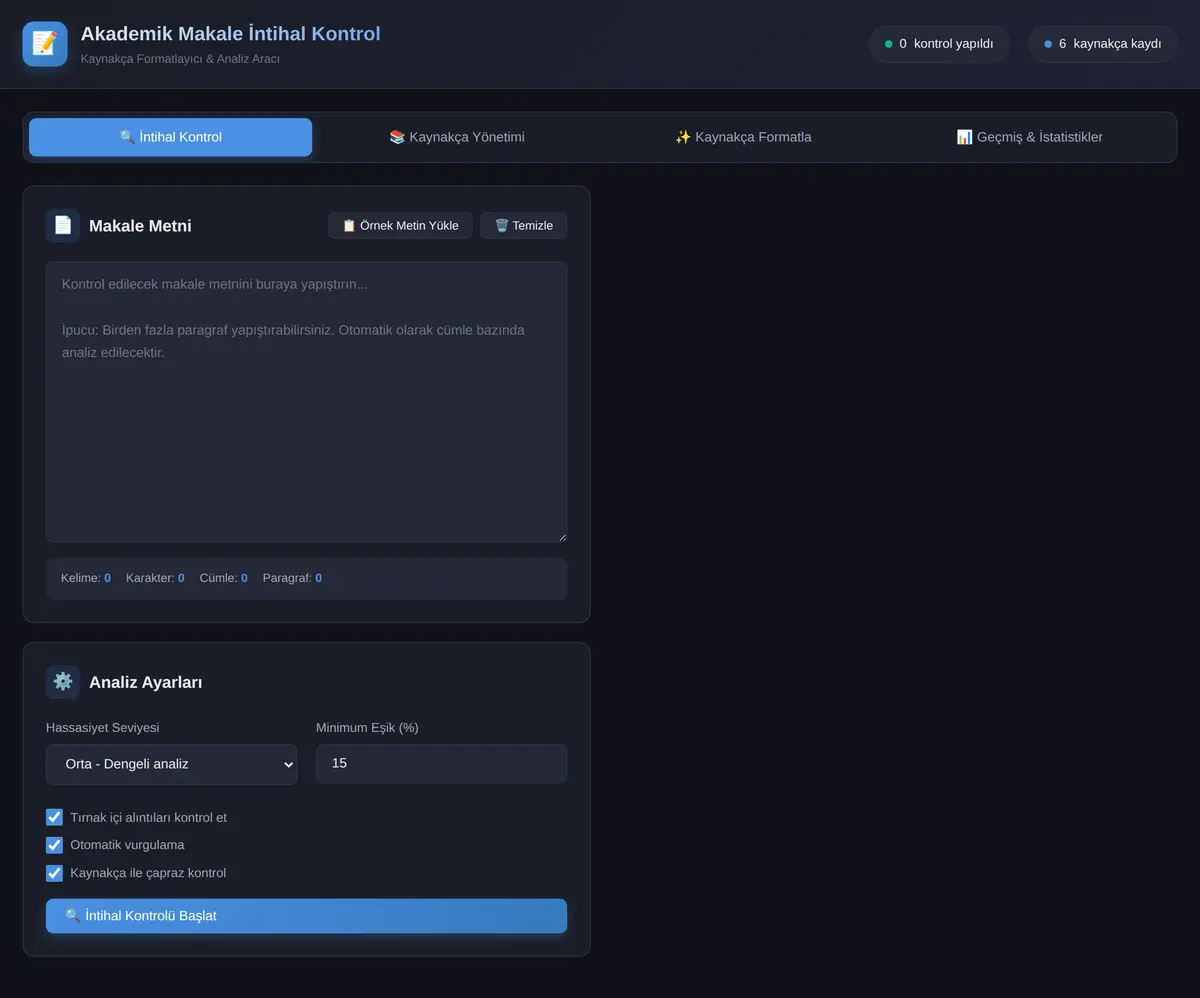Toggle the Otomatik vurgulama checkbox
The width and height of the screenshot is (1200, 998).
tap(55, 845)
